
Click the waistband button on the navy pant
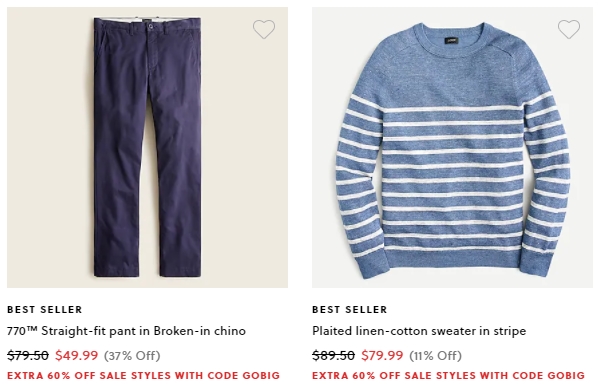151,27
